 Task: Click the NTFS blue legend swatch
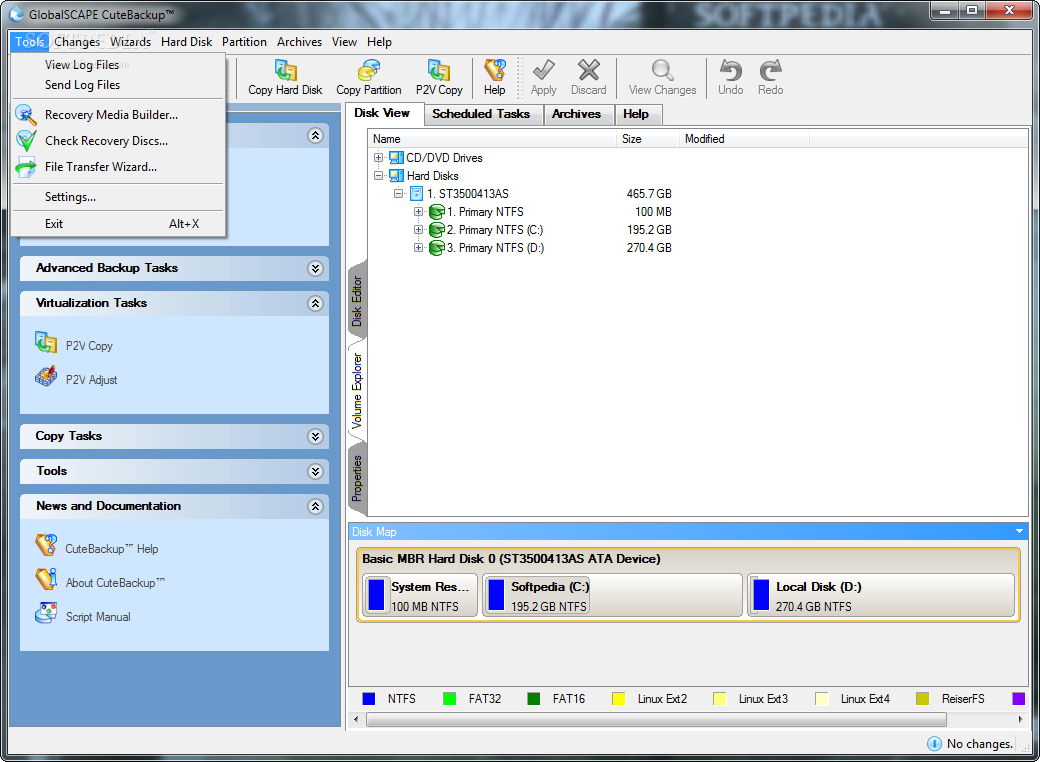369,699
